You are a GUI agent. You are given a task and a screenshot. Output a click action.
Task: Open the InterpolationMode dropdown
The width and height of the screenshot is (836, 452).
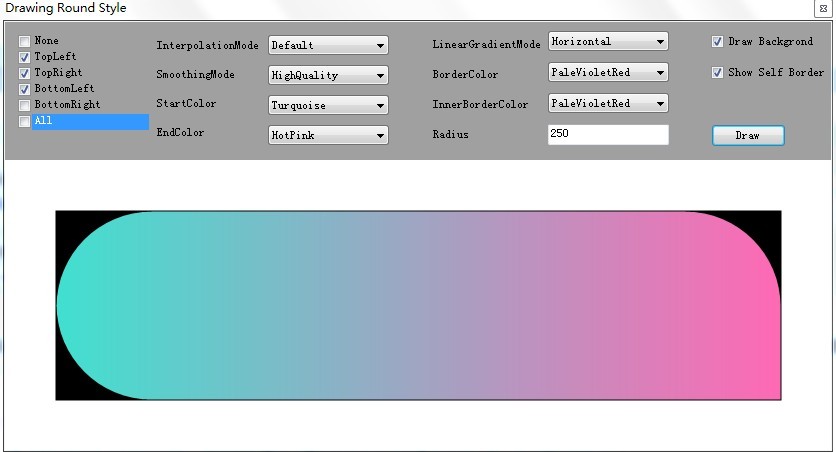tap(328, 45)
